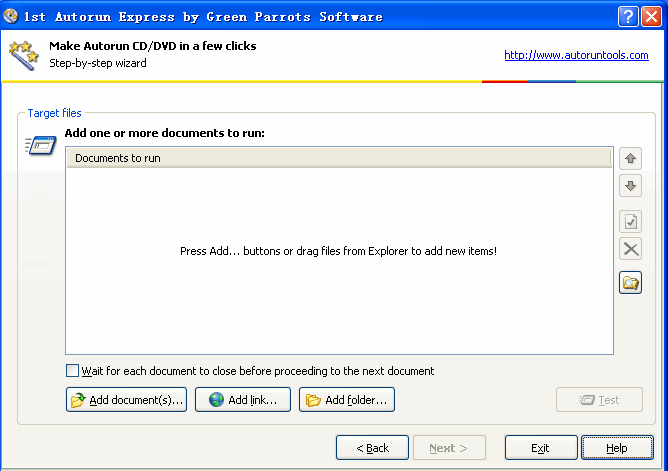Exit the wizard with Exit button
Viewport: 668px width, 471px height.
[x=541, y=448]
